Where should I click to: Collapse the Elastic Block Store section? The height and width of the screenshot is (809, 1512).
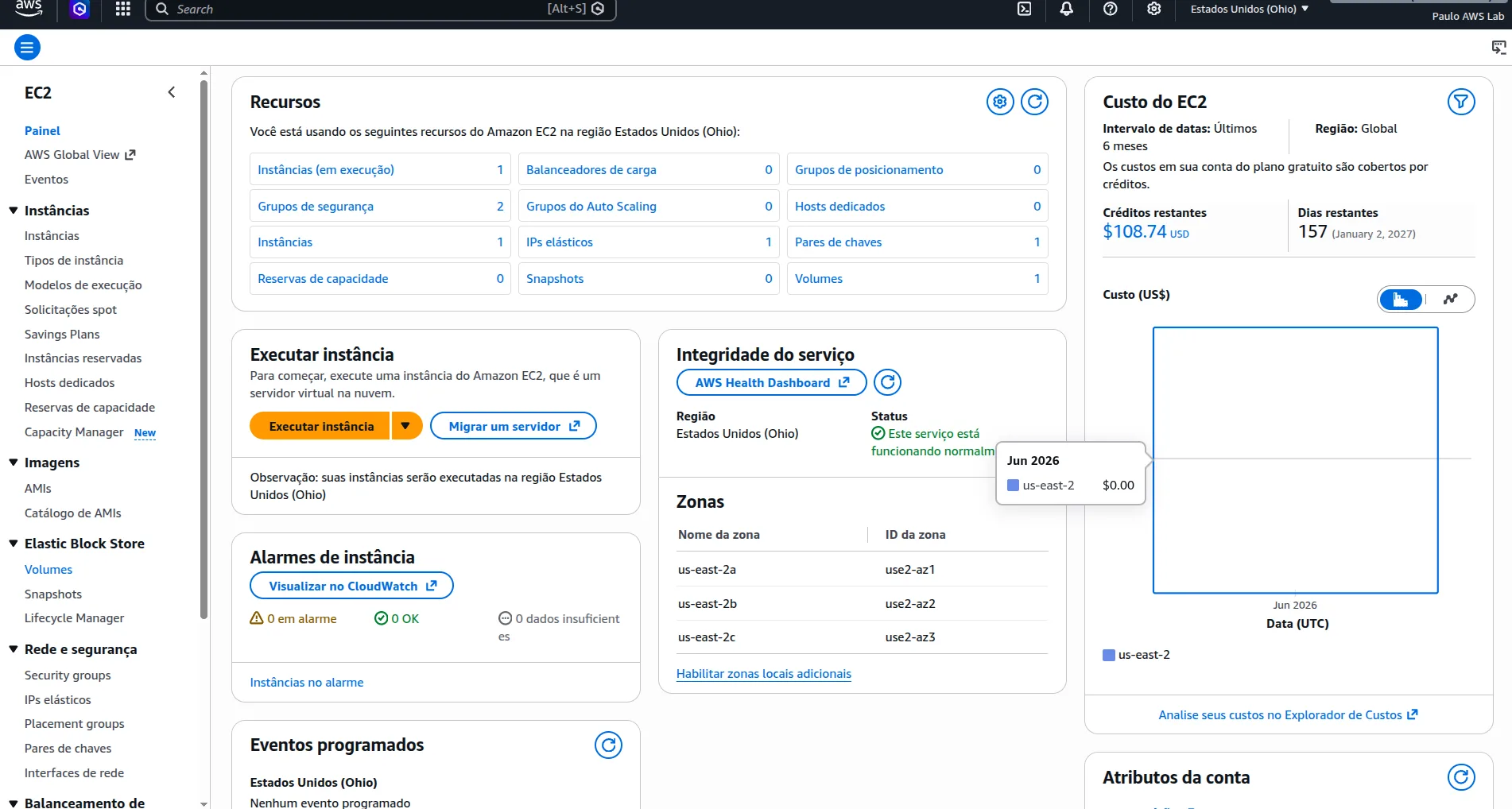[x=14, y=544]
